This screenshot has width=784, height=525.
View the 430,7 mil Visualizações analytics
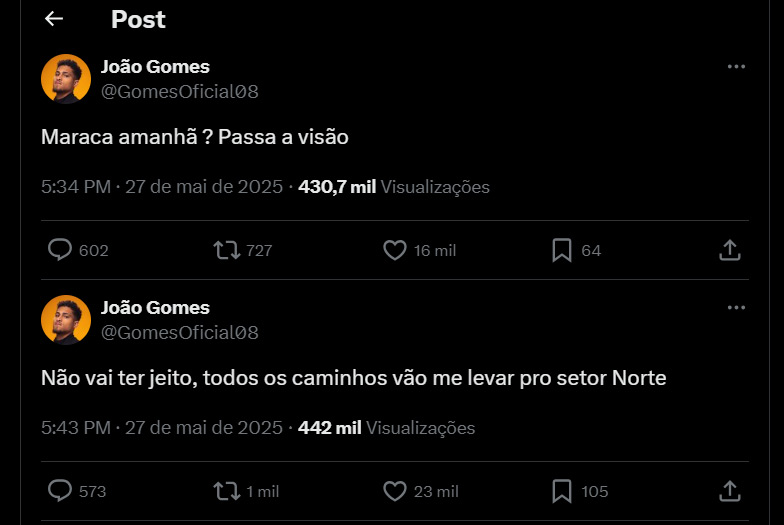pyautogui.click(x=394, y=187)
